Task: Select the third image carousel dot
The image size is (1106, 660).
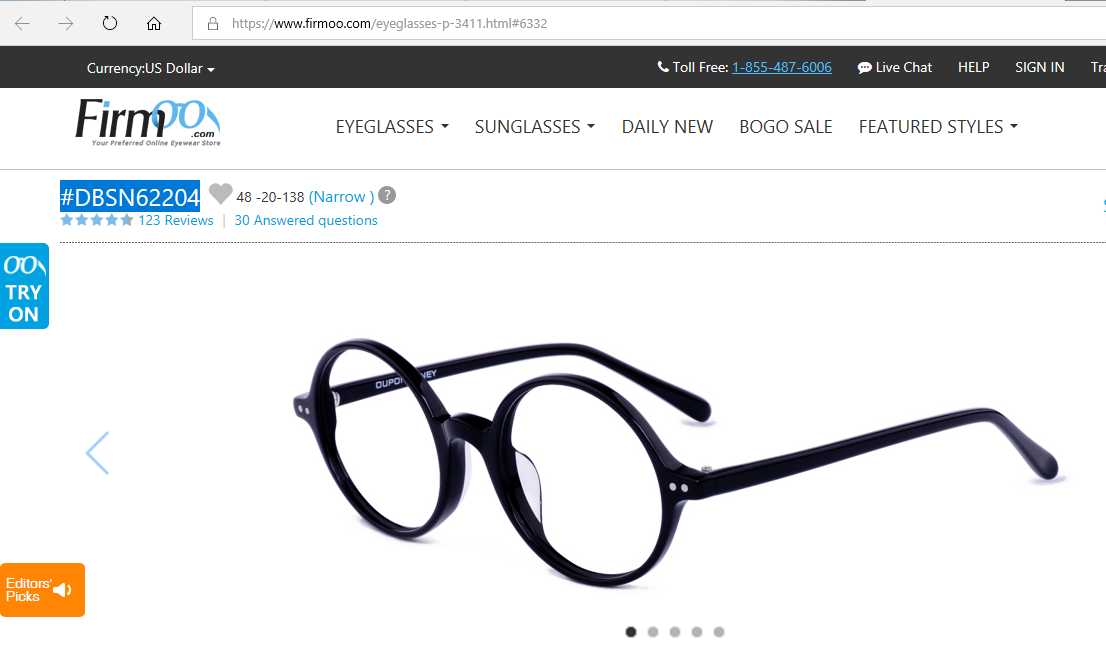Action: 675,632
